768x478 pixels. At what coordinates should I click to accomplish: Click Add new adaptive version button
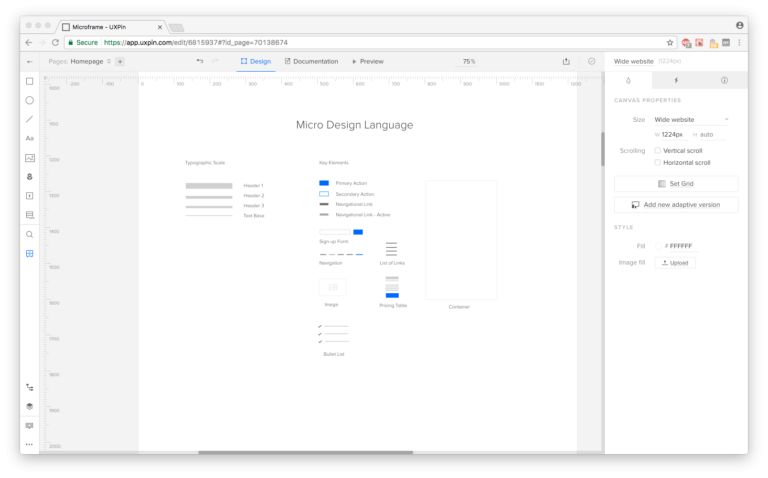pyautogui.click(x=676, y=205)
